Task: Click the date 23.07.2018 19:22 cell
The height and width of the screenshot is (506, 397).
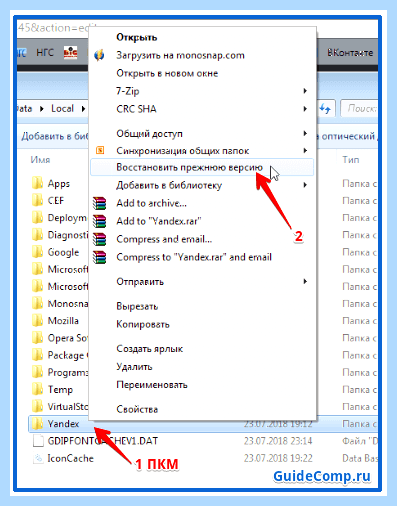Action: tap(278, 458)
